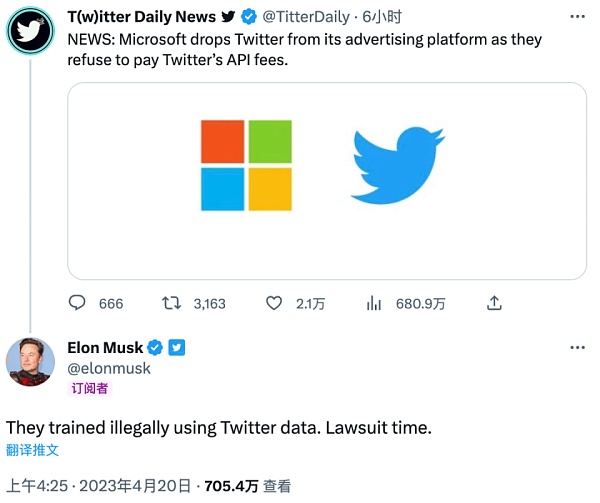This screenshot has height=503, width=600.
Task: Open the more options menu on the news tweet
Action: pyautogui.click(x=577, y=17)
